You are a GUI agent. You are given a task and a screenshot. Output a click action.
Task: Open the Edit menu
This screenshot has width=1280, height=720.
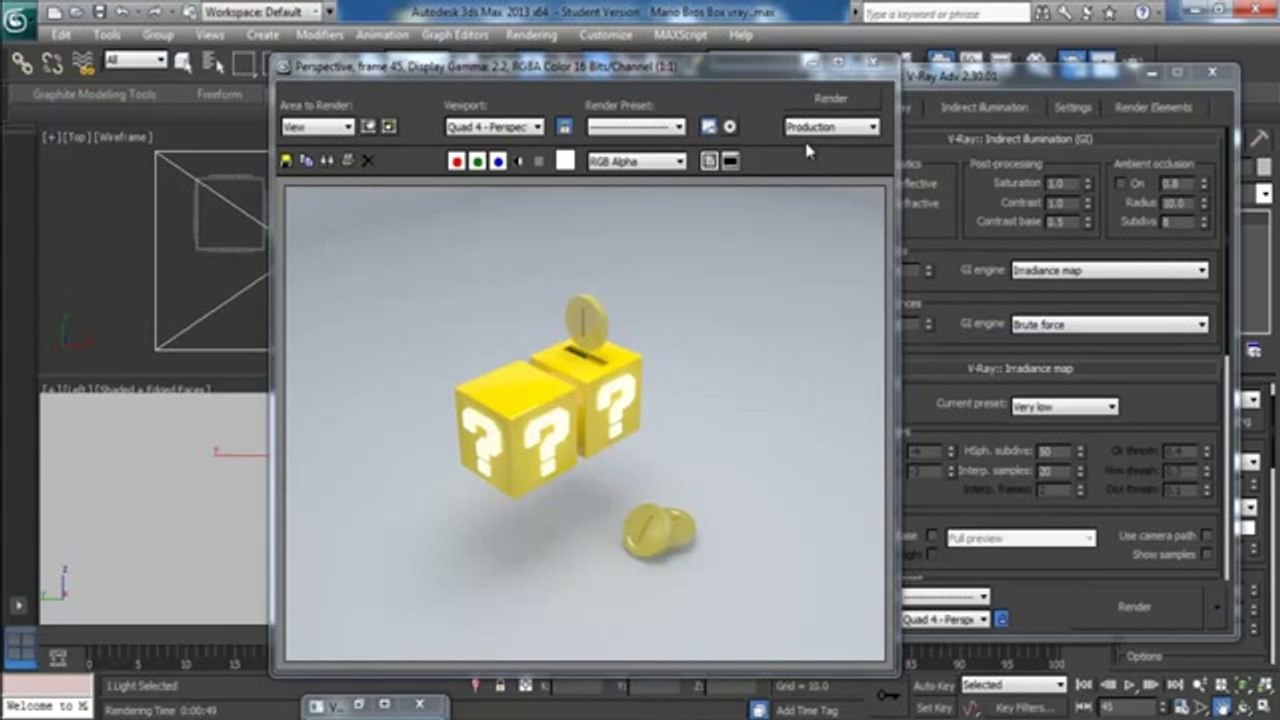tap(61, 35)
